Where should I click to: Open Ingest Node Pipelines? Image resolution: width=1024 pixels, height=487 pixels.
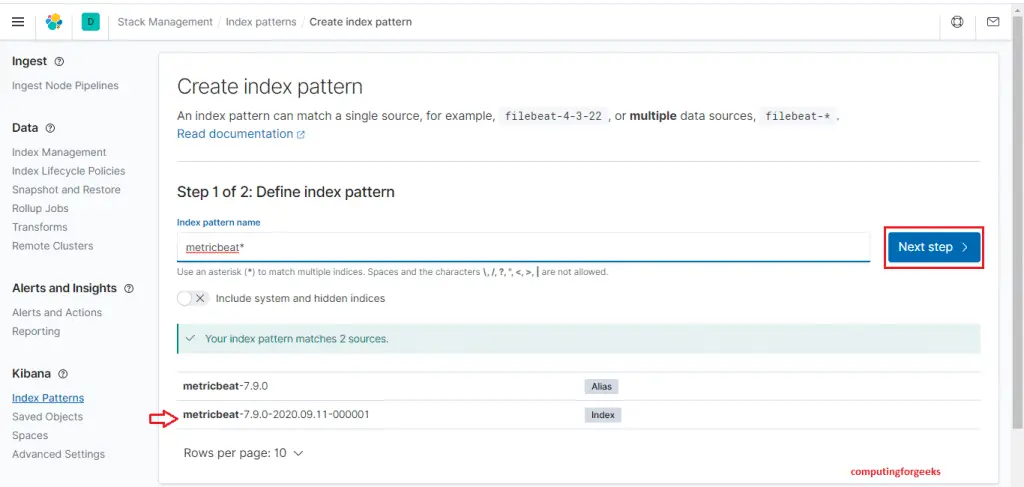65,86
